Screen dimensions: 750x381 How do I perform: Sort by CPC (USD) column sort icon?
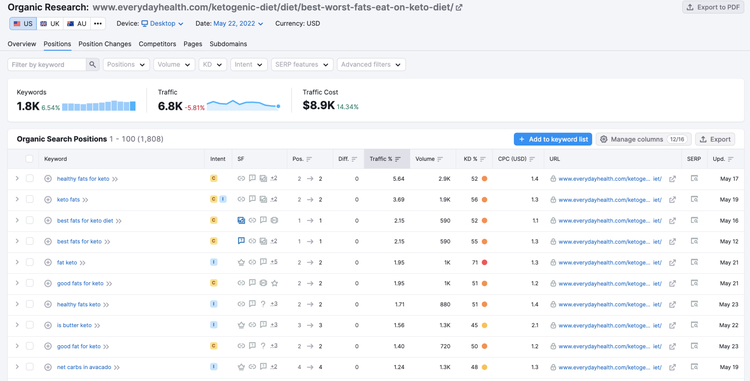point(532,159)
